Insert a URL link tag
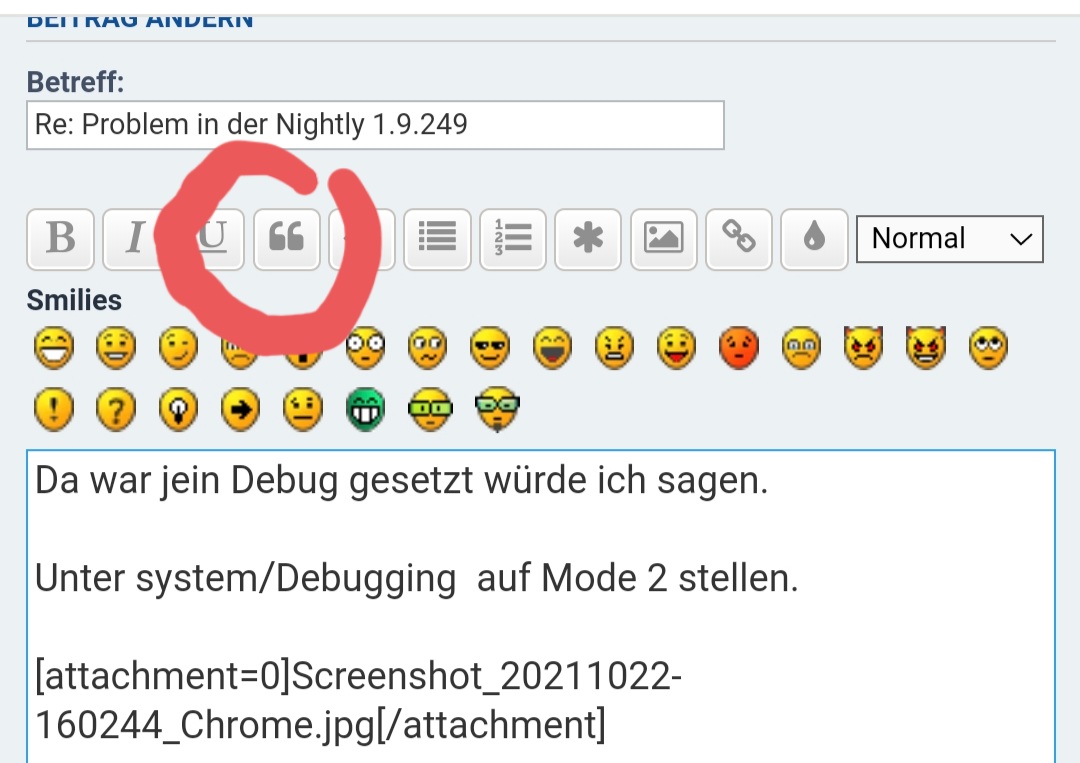The width and height of the screenshot is (1080, 763). point(739,239)
